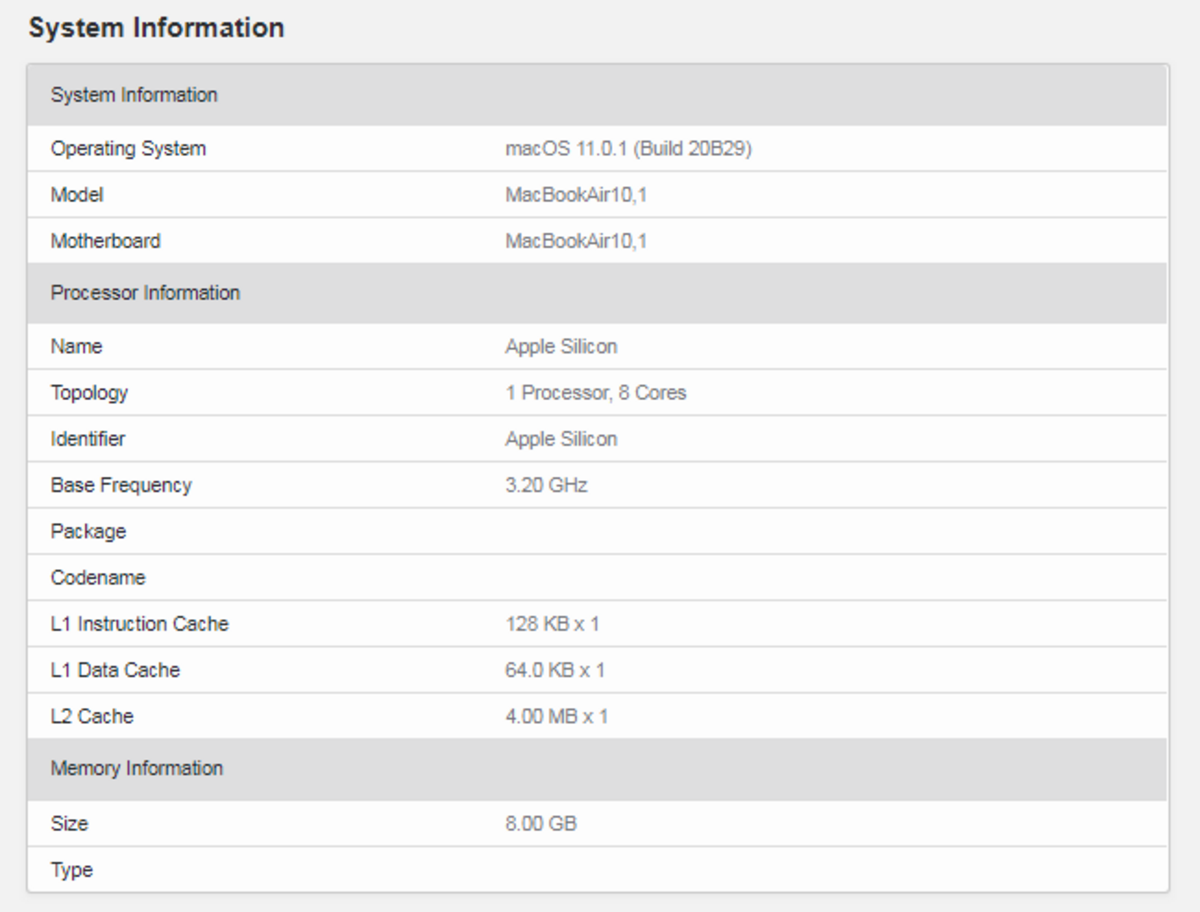1200x912 pixels.
Task: Select 'Apple Silicon' in the Name row
Action: click(561, 347)
